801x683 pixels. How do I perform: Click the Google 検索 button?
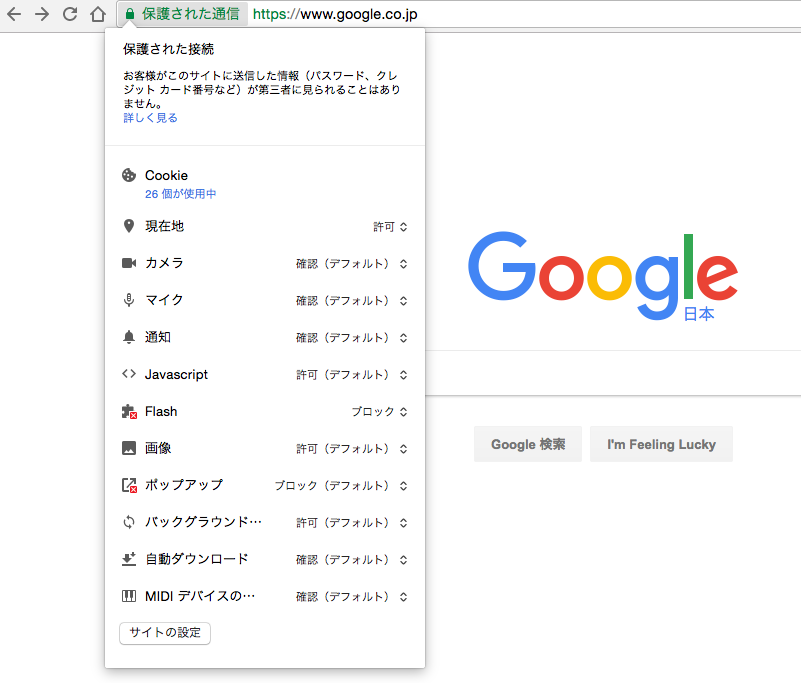tap(528, 444)
